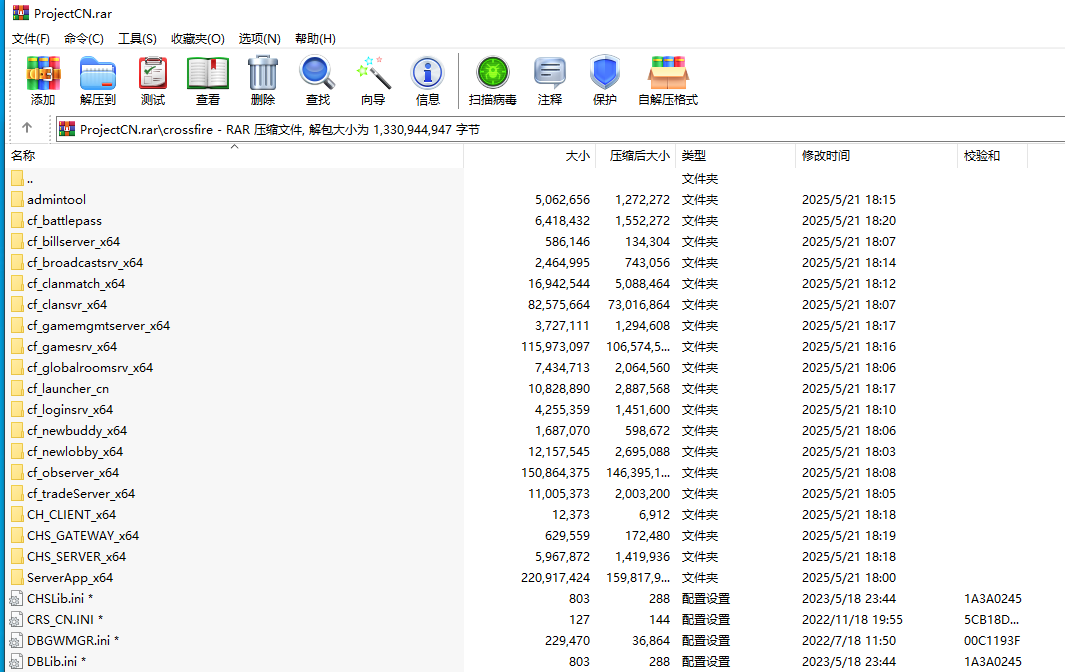This screenshot has height=672, width=1065.
Task: Select the cf_gamemgmtserver_x64 folder name
Action: tap(98, 326)
